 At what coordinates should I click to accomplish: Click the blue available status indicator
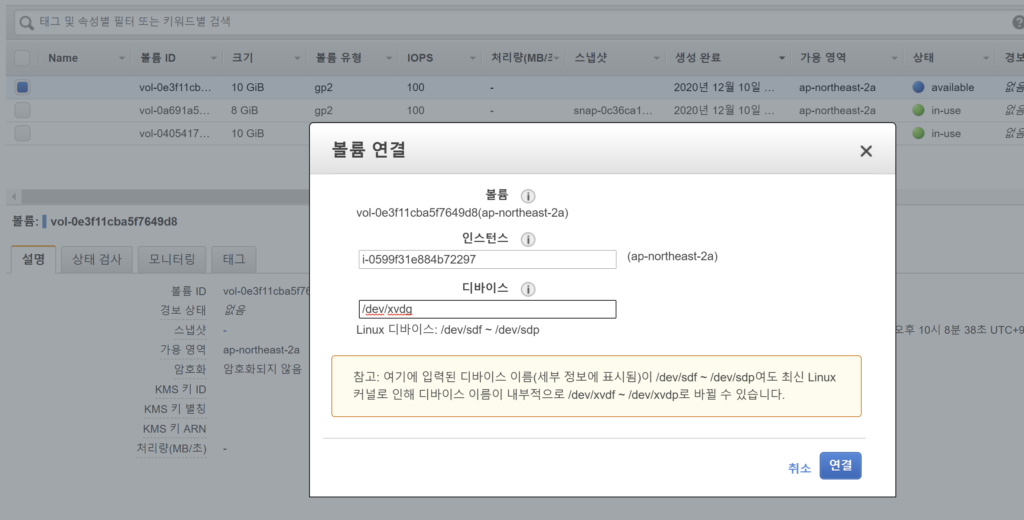(919, 87)
